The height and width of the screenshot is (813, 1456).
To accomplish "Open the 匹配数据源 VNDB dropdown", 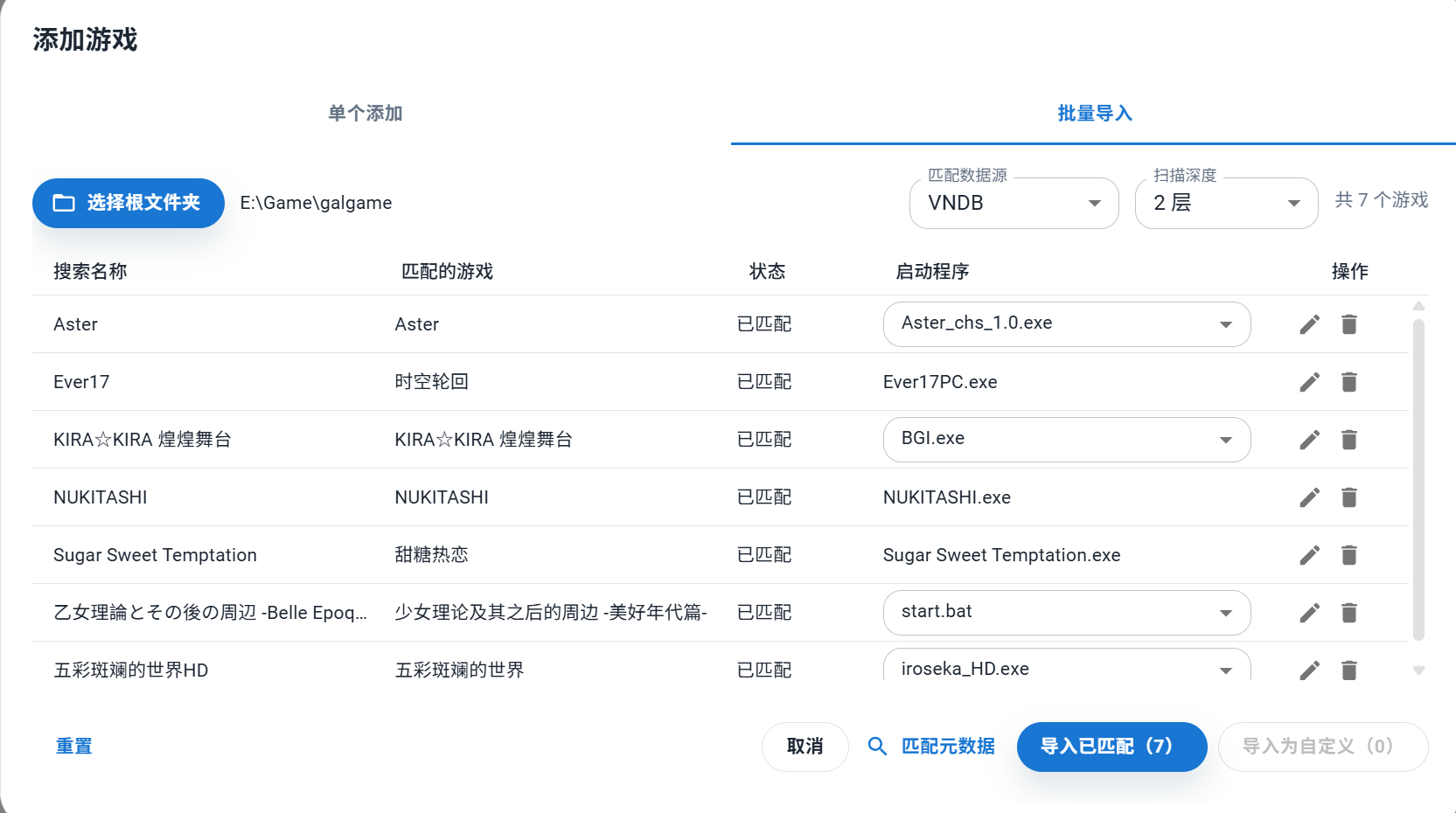I will click(1014, 203).
